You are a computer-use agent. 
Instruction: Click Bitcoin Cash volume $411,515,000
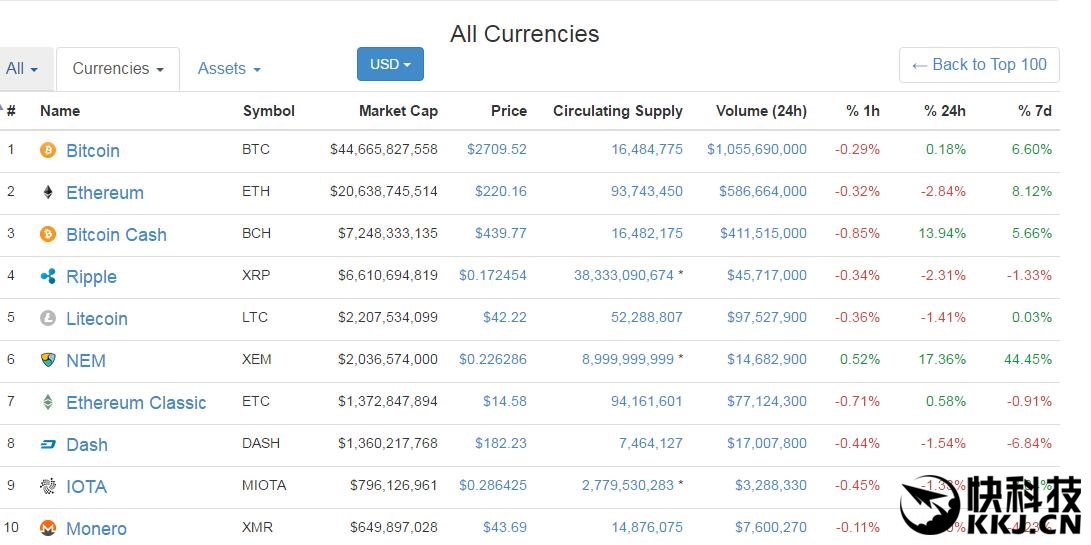click(763, 233)
